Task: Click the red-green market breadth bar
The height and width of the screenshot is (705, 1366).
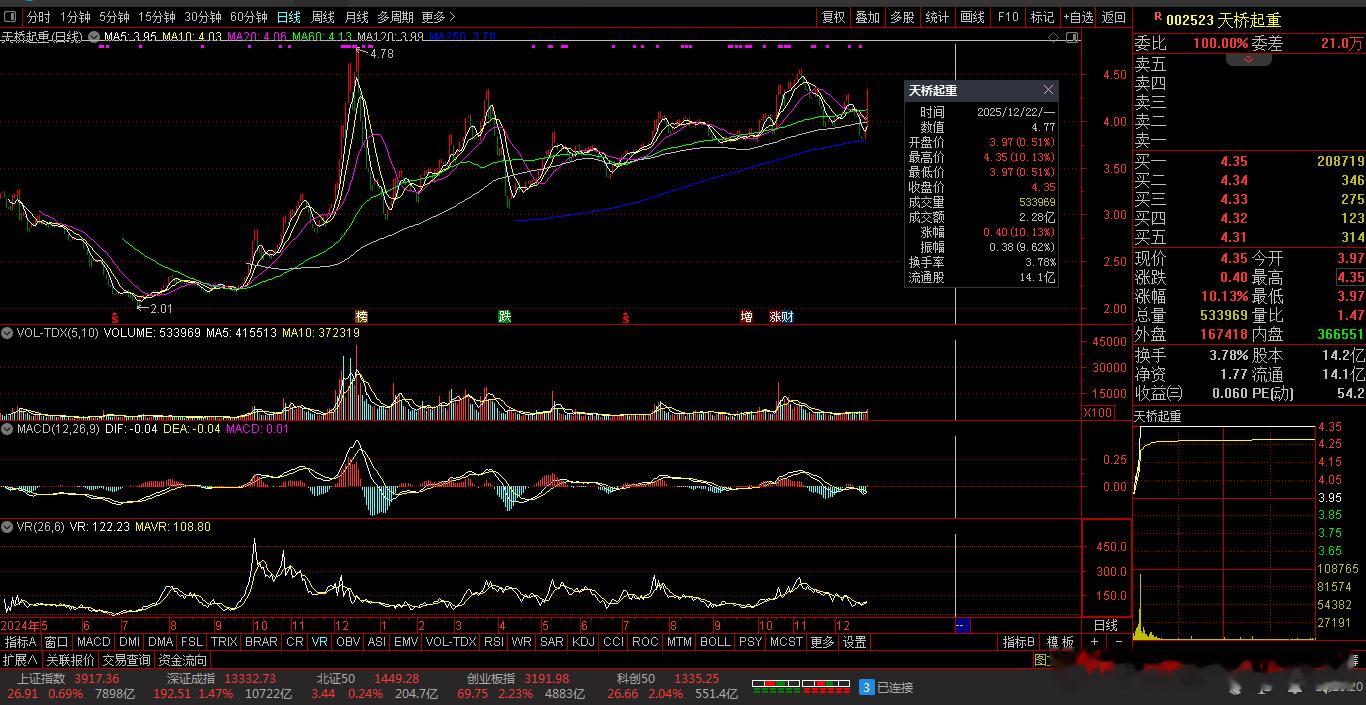Action: tap(800, 686)
